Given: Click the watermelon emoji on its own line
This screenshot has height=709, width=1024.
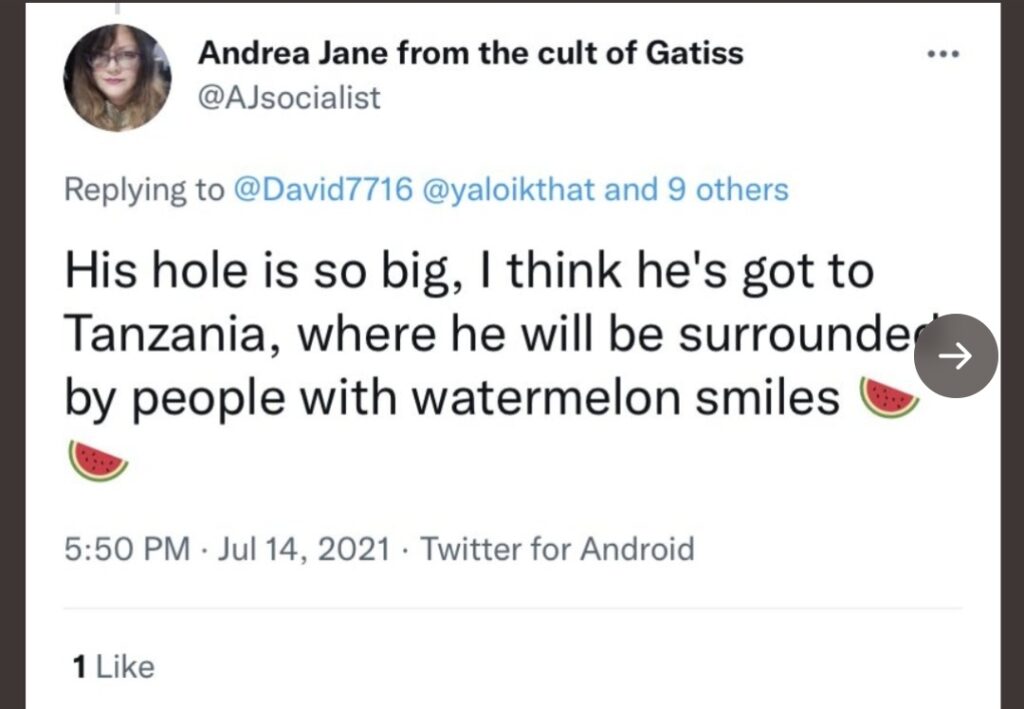Looking at the screenshot, I should click(98, 459).
